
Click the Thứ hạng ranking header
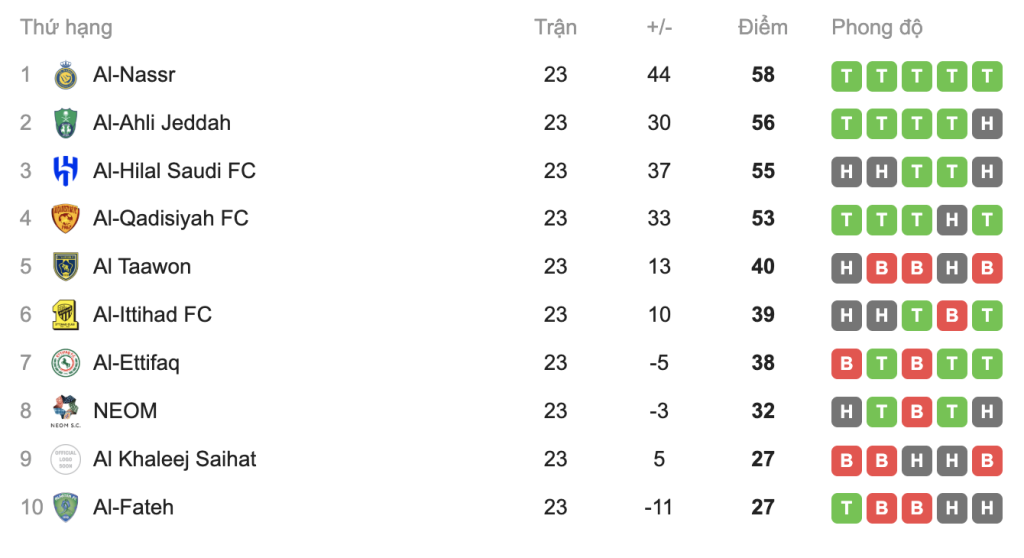[x=66, y=27]
